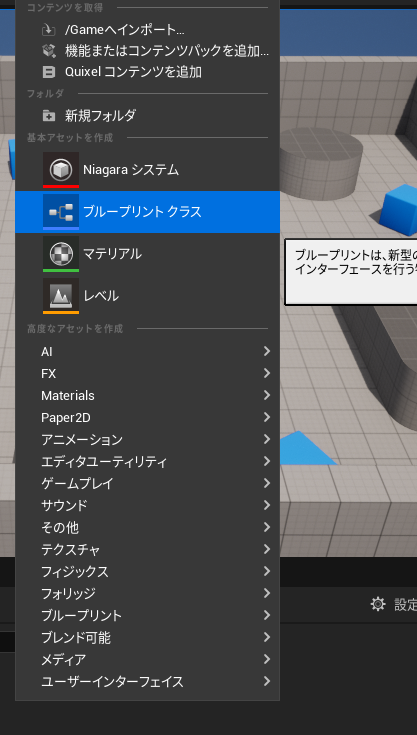Click the gray cylinder in the viewport
Screen dimensions: 417x735
(321, 162)
